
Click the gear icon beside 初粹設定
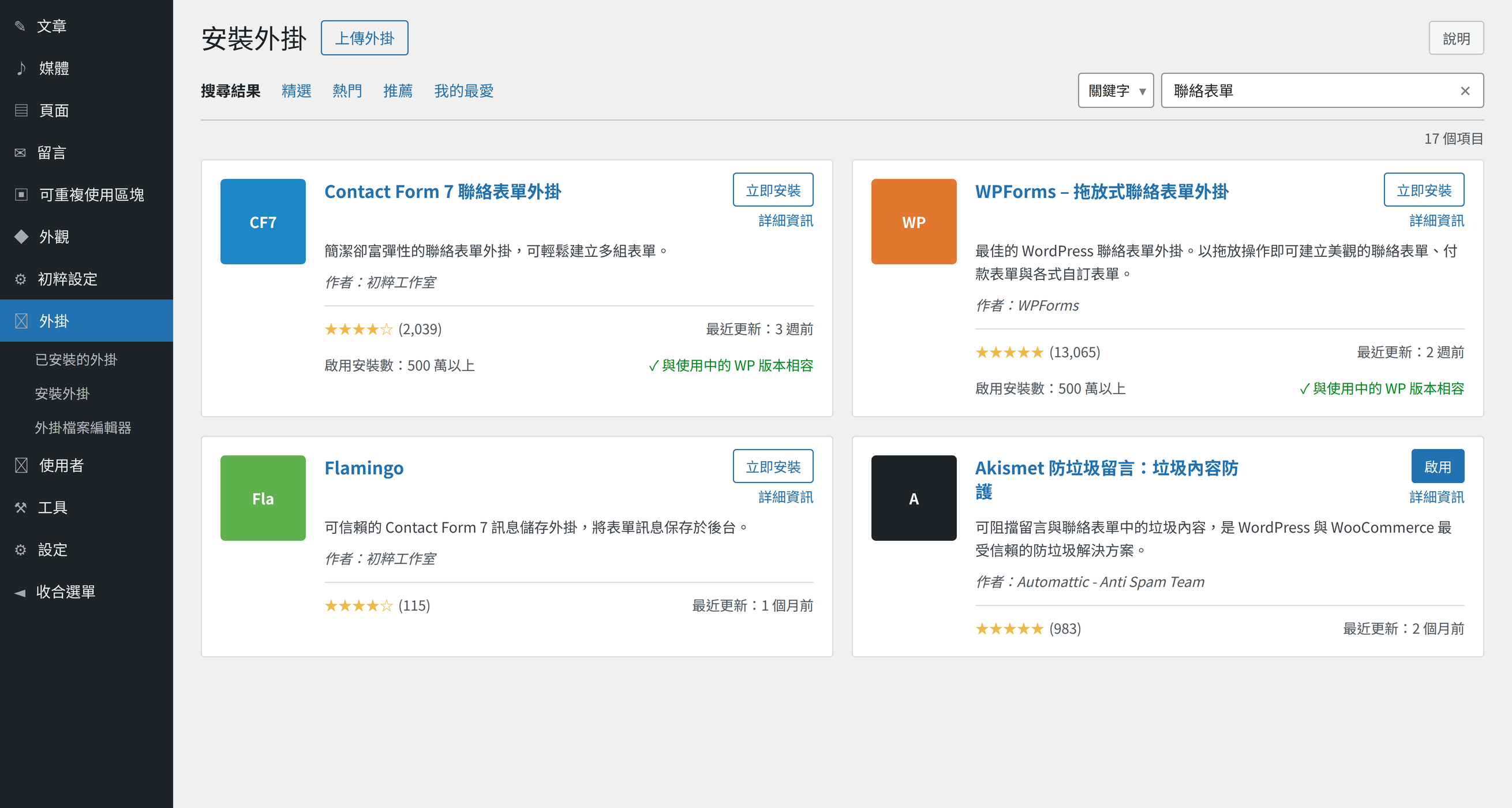coord(21,279)
